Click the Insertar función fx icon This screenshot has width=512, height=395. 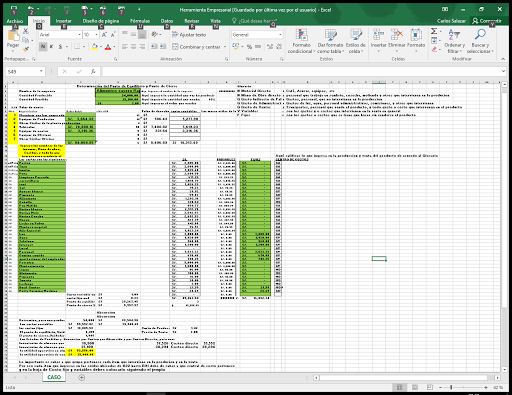93,71
